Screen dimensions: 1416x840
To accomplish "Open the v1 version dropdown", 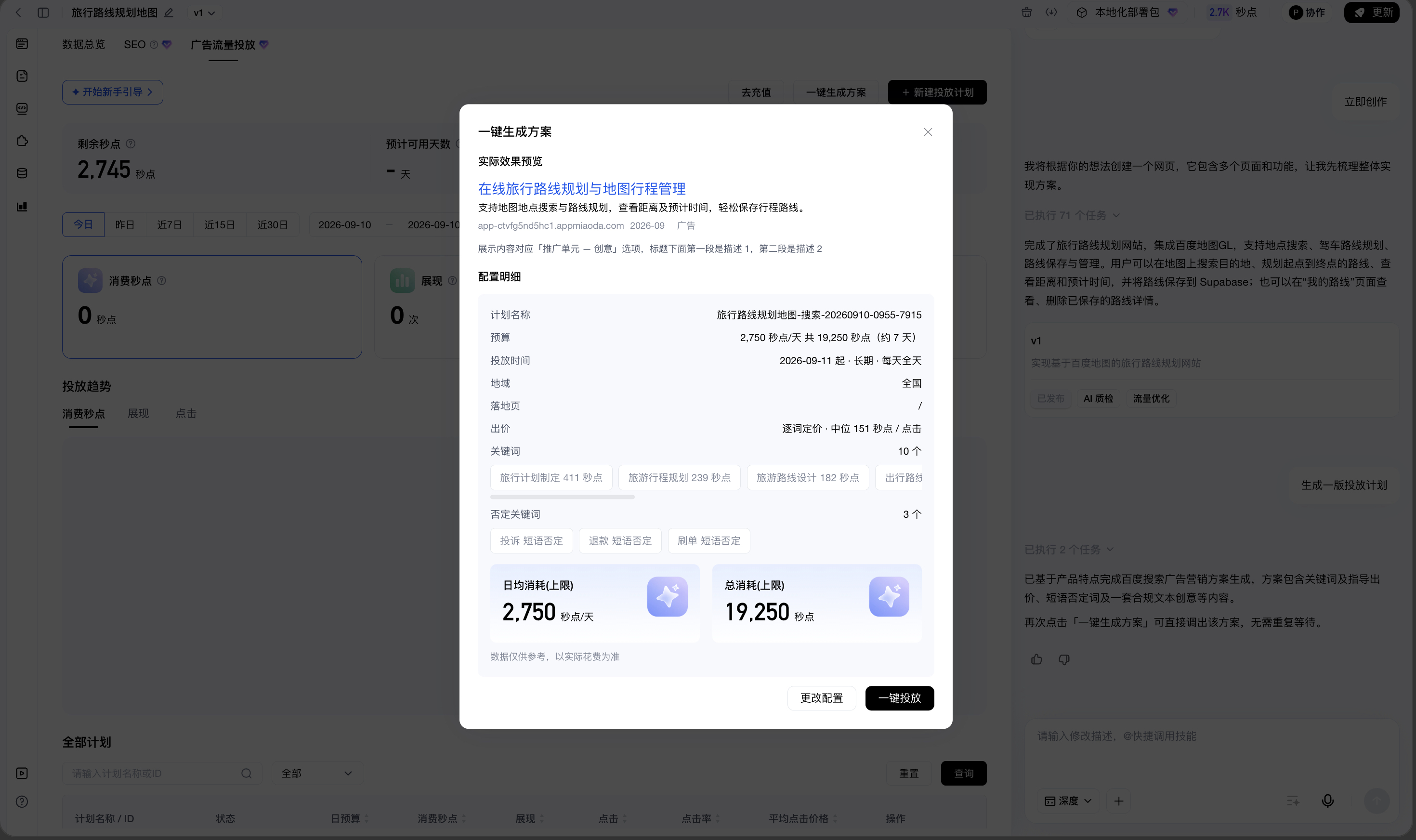I will pos(204,13).
